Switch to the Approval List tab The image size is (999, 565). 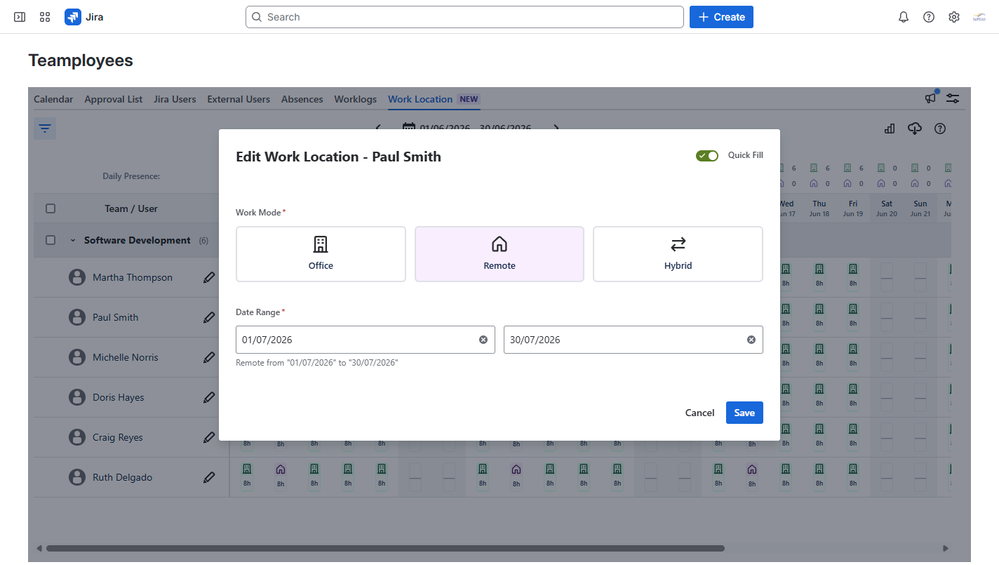[x=113, y=99]
